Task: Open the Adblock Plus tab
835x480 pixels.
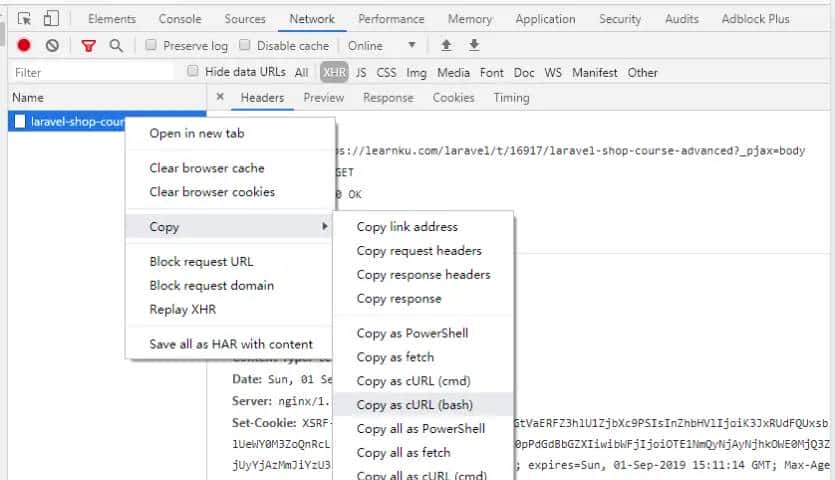Action: tap(756, 19)
